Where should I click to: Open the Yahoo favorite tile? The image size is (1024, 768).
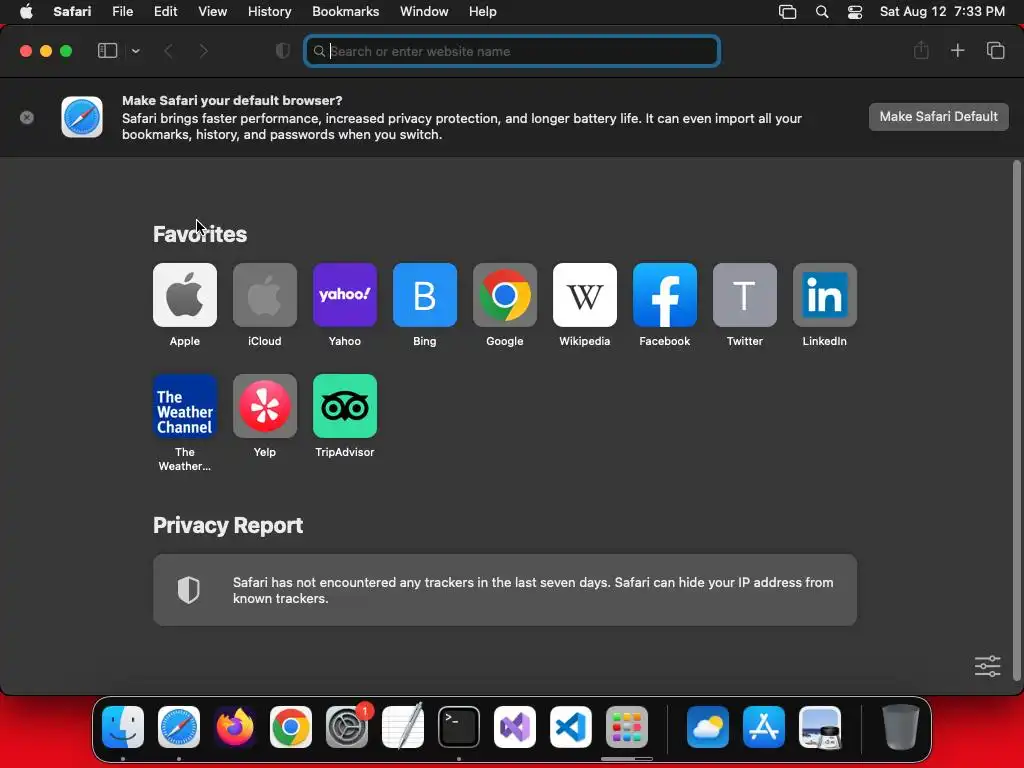pos(345,295)
